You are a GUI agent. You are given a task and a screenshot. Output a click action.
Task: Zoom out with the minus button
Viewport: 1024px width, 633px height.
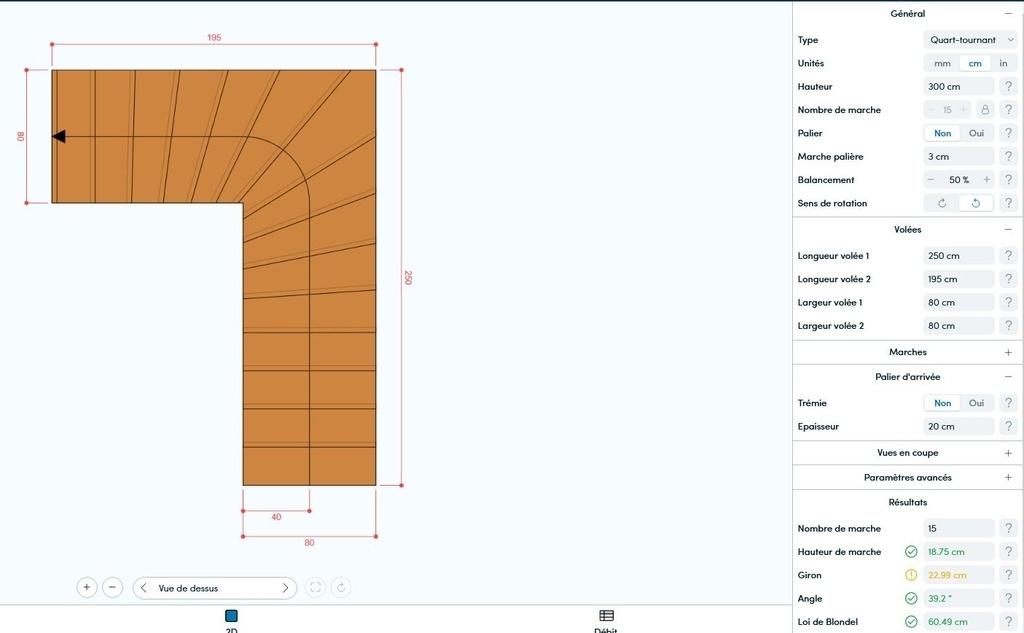(x=112, y=587)
